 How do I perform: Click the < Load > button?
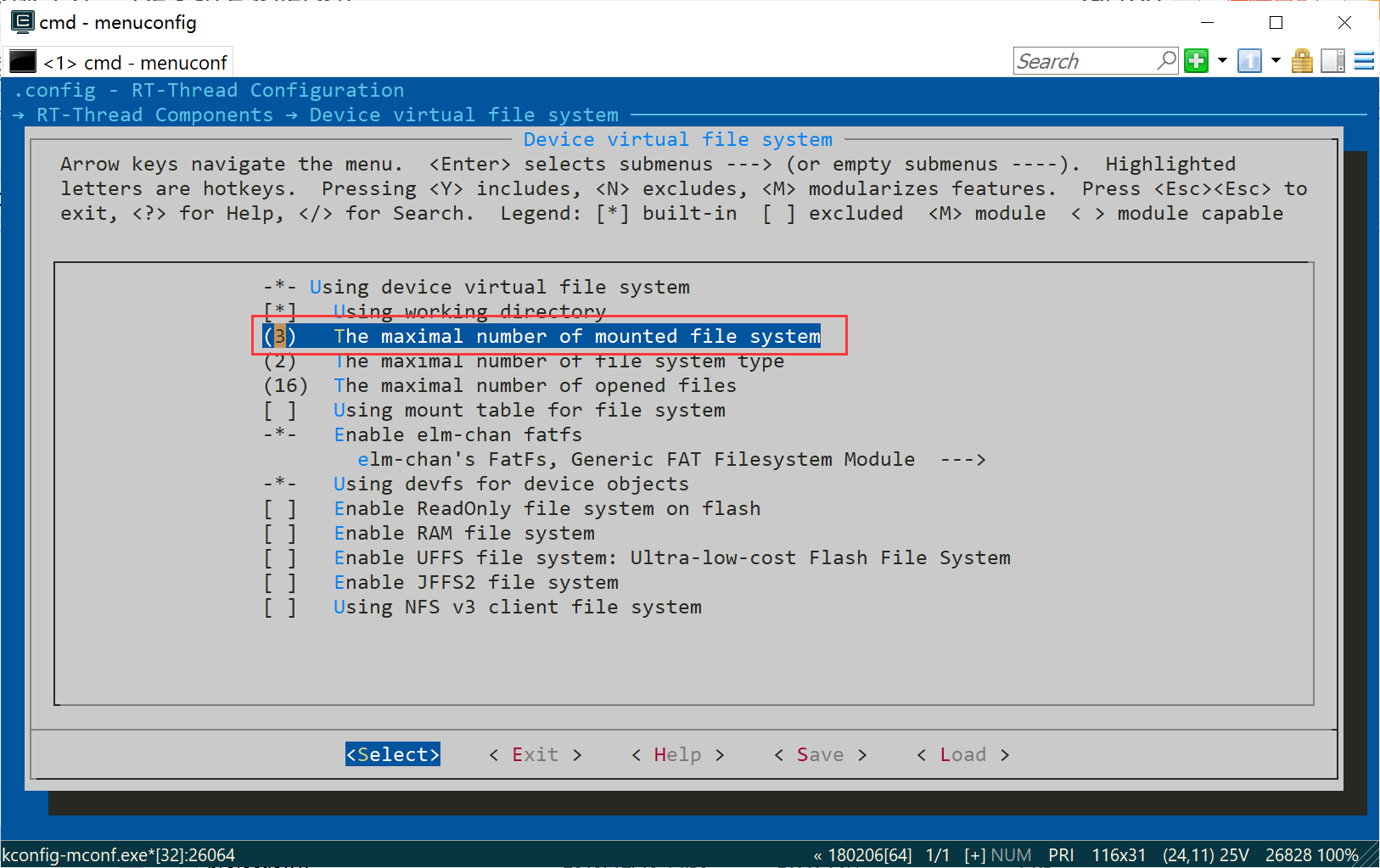963,754
